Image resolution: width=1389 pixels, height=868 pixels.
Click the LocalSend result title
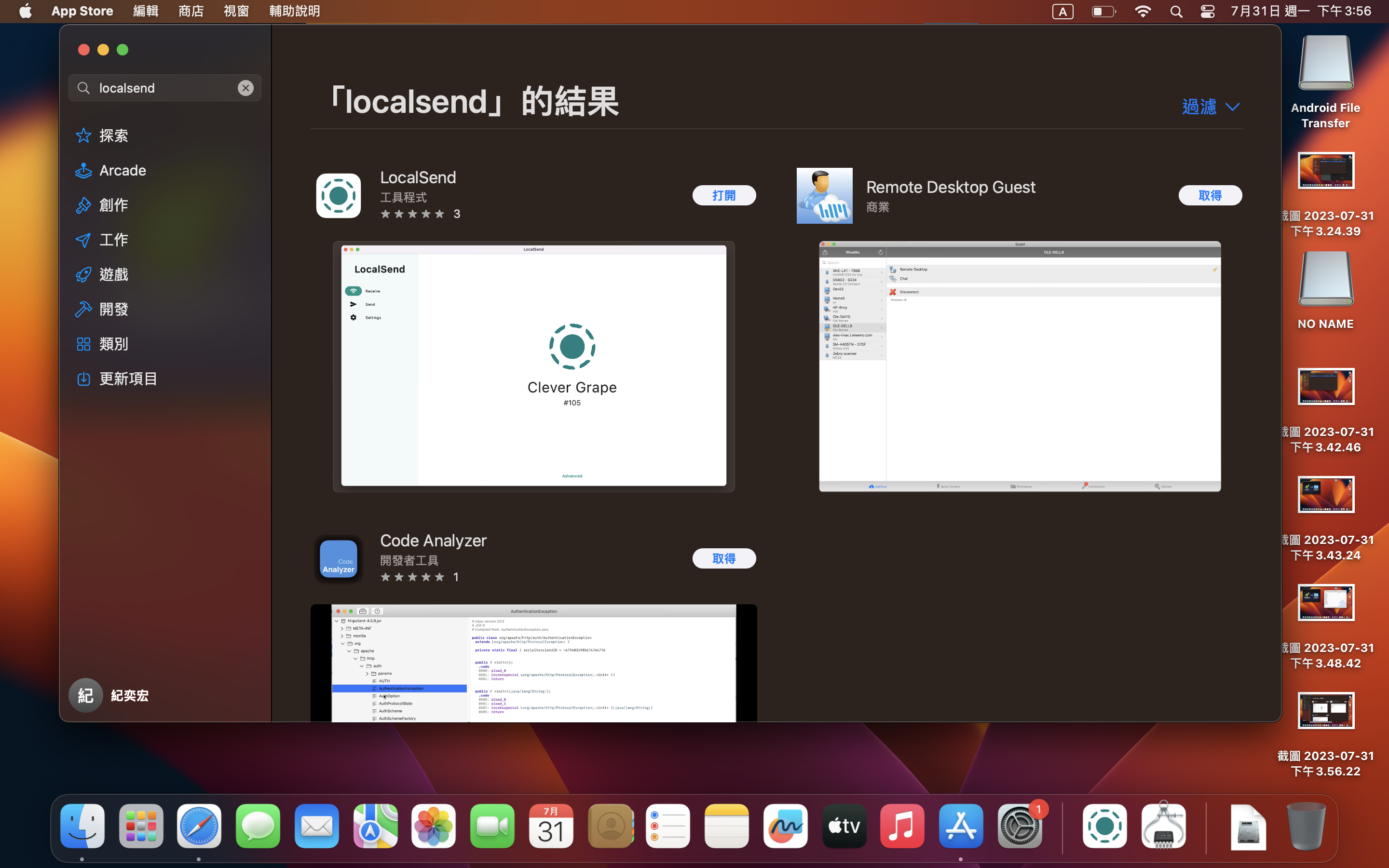[418, 177]
